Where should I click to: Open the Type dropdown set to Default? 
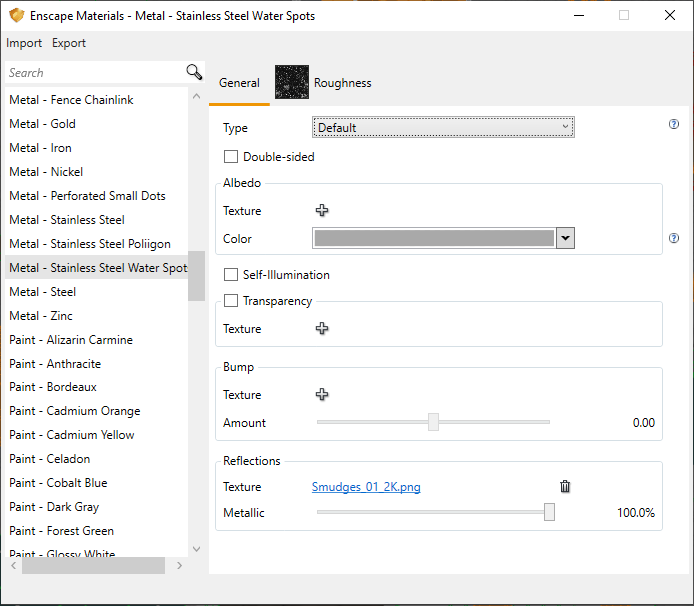[x=443, y=127]
